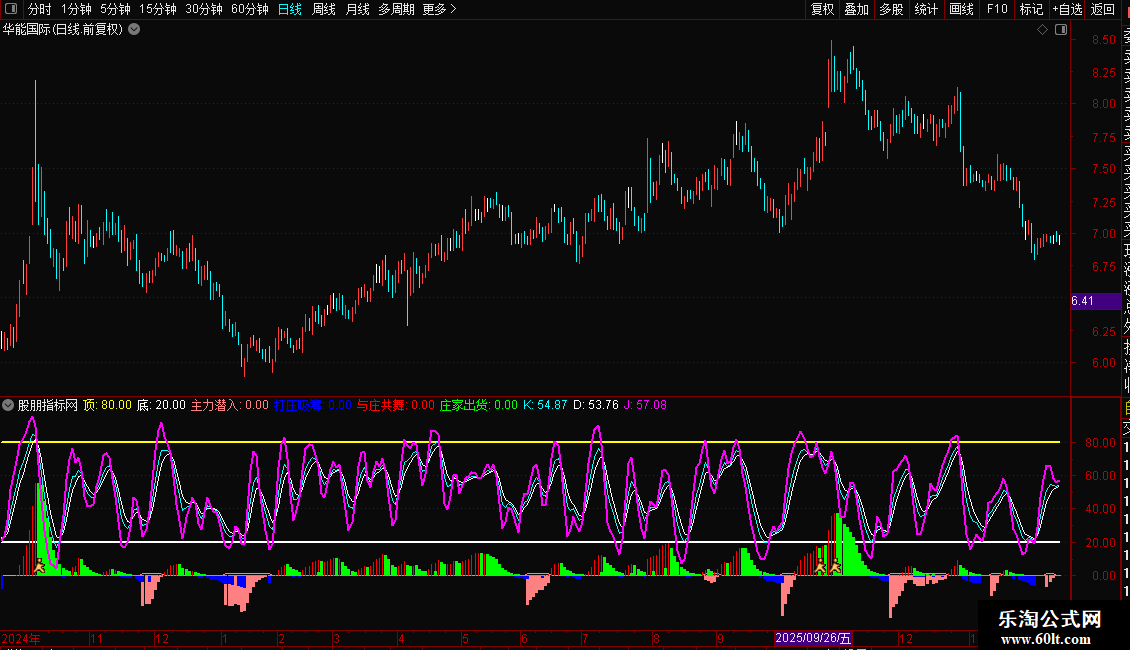Click the 2024年 label on date axis
The height and width of the screenshot is (650, 1130).
pos(21,638)
